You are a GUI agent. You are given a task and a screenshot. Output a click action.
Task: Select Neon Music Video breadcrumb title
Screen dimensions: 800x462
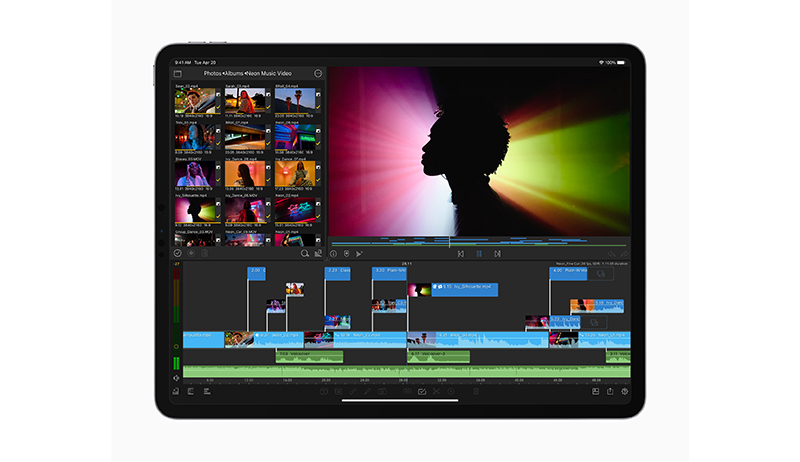[x=269, y=73]
